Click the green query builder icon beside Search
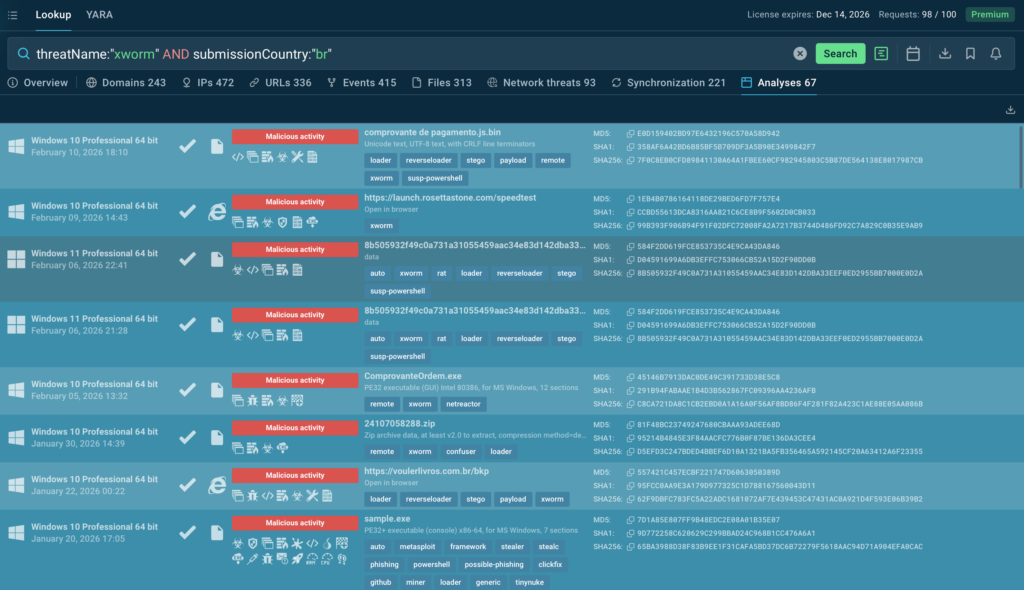 881,54
